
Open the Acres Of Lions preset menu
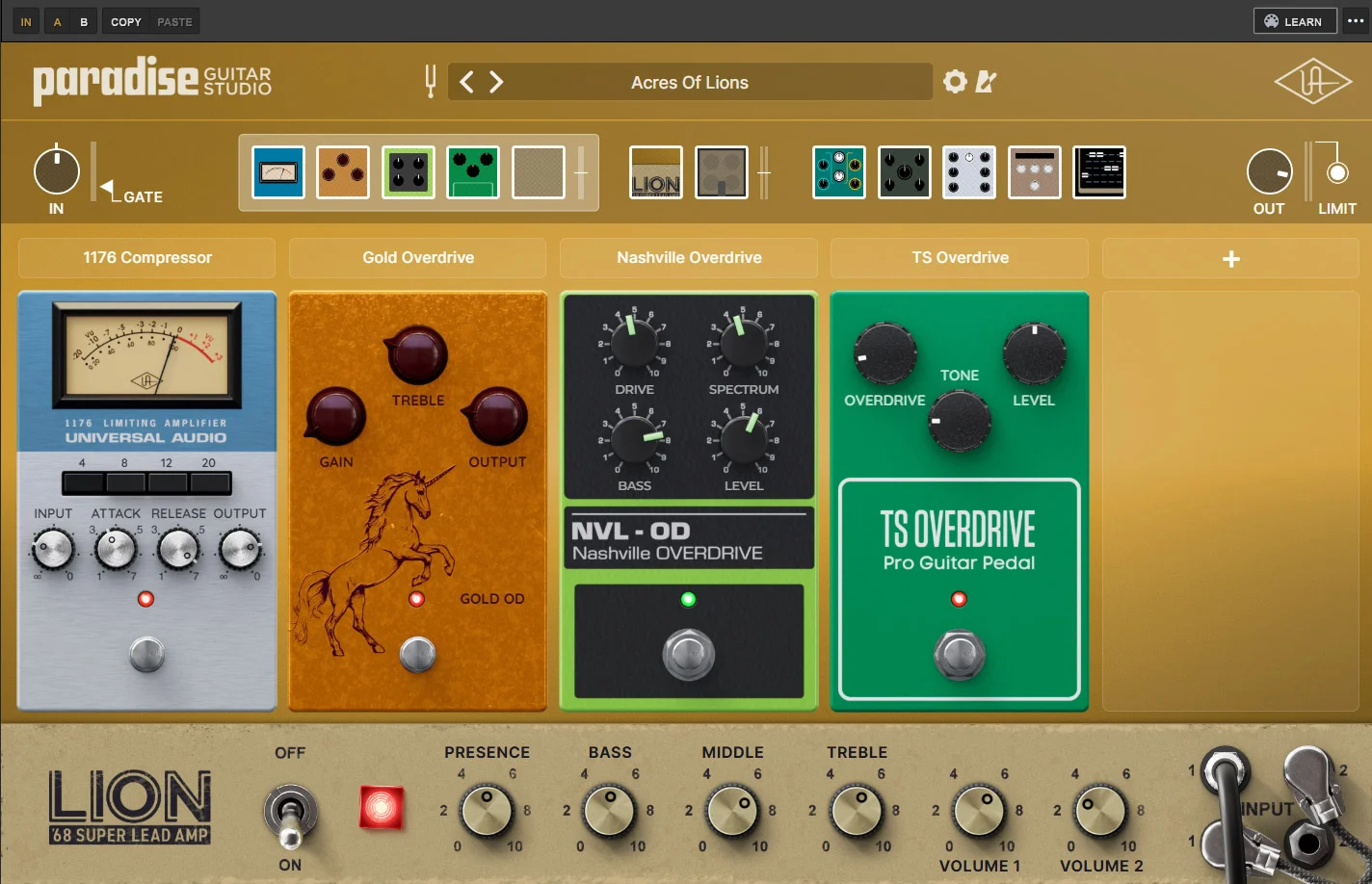pos(690,82)
